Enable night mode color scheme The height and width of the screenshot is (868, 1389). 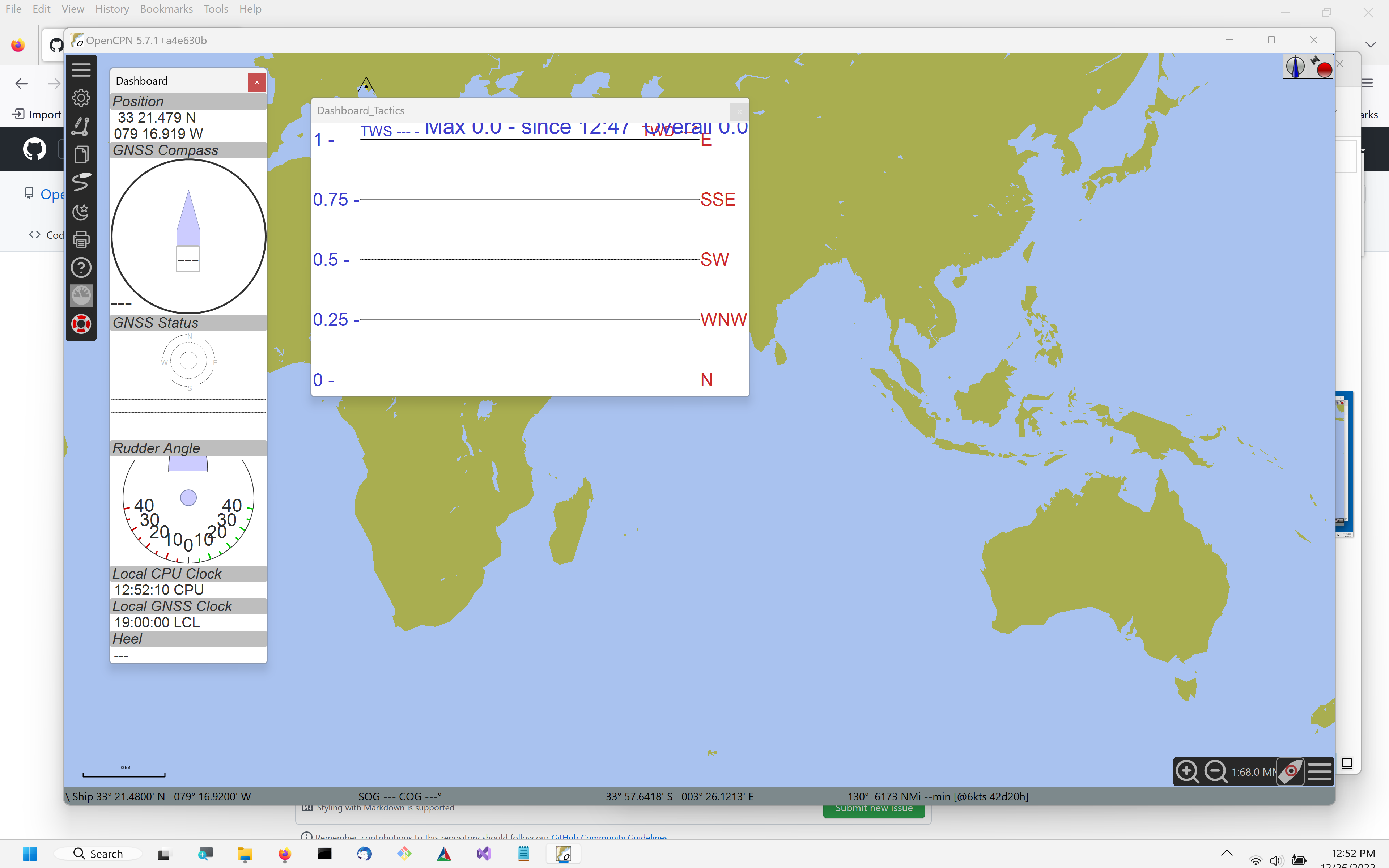[x=81, y=211]
